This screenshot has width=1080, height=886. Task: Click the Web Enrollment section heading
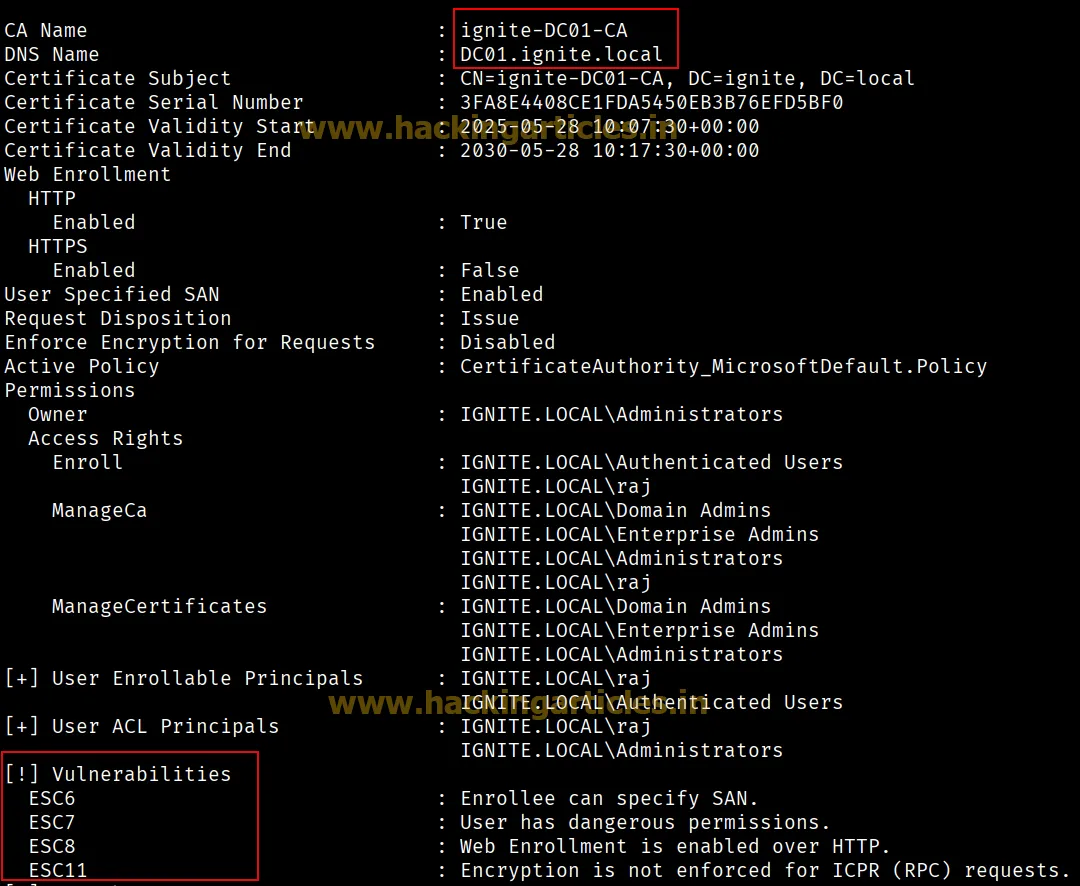point(87,174)
